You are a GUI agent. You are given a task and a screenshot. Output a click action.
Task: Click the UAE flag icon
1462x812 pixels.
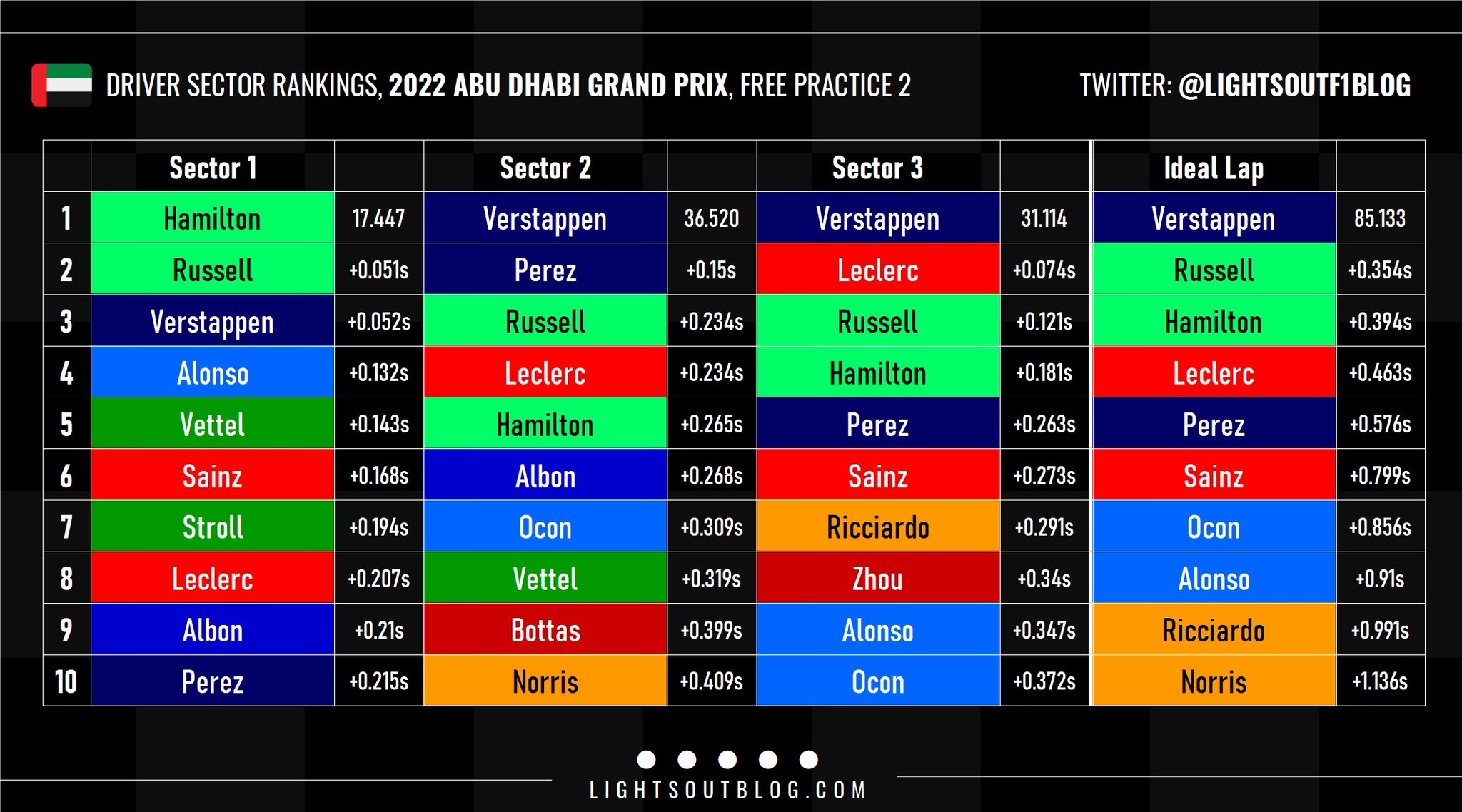62,85
